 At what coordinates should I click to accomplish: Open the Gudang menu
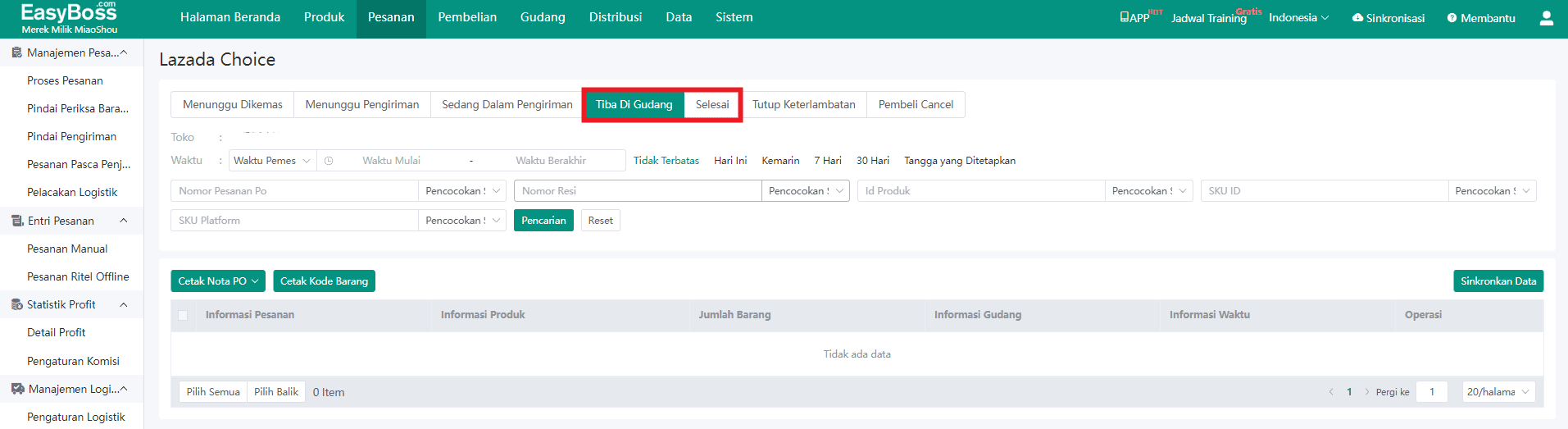coord(543,17)
